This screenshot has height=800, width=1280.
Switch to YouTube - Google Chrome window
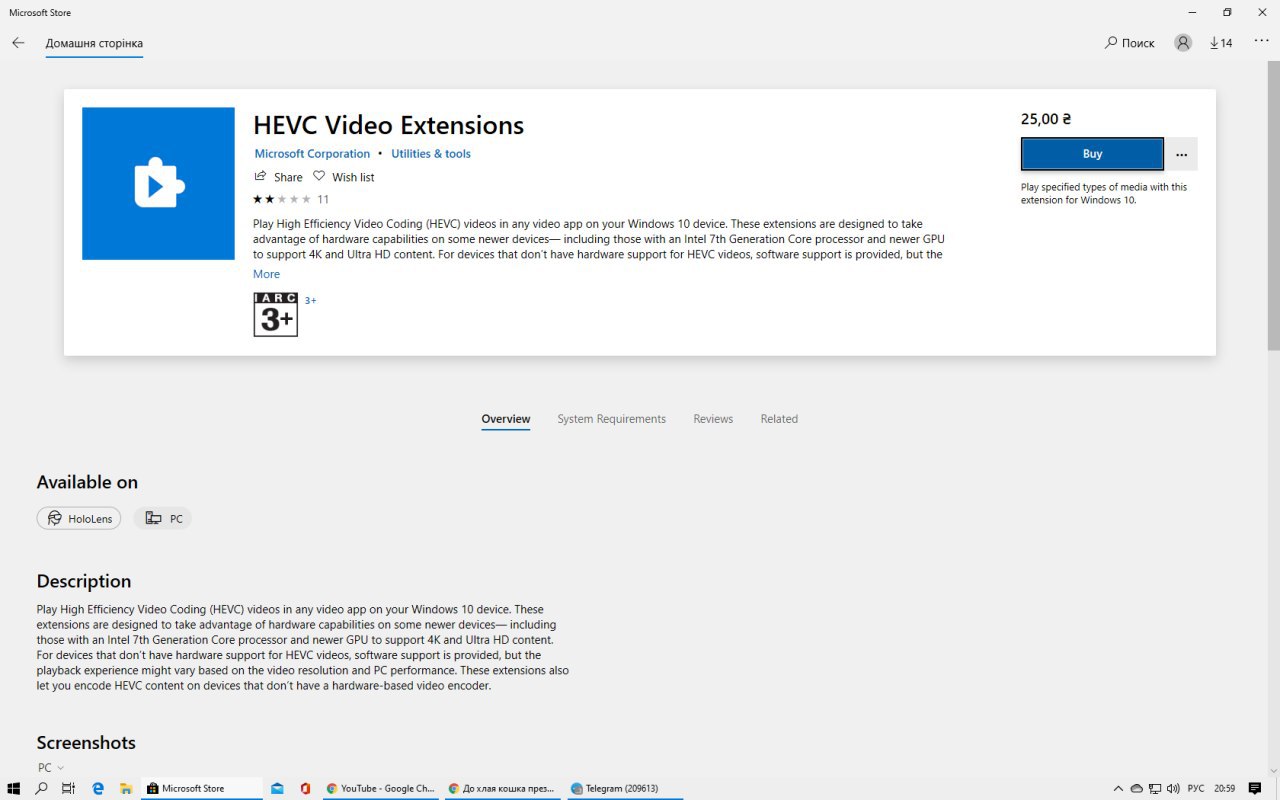pyautogui.click(x=381, y=788)
